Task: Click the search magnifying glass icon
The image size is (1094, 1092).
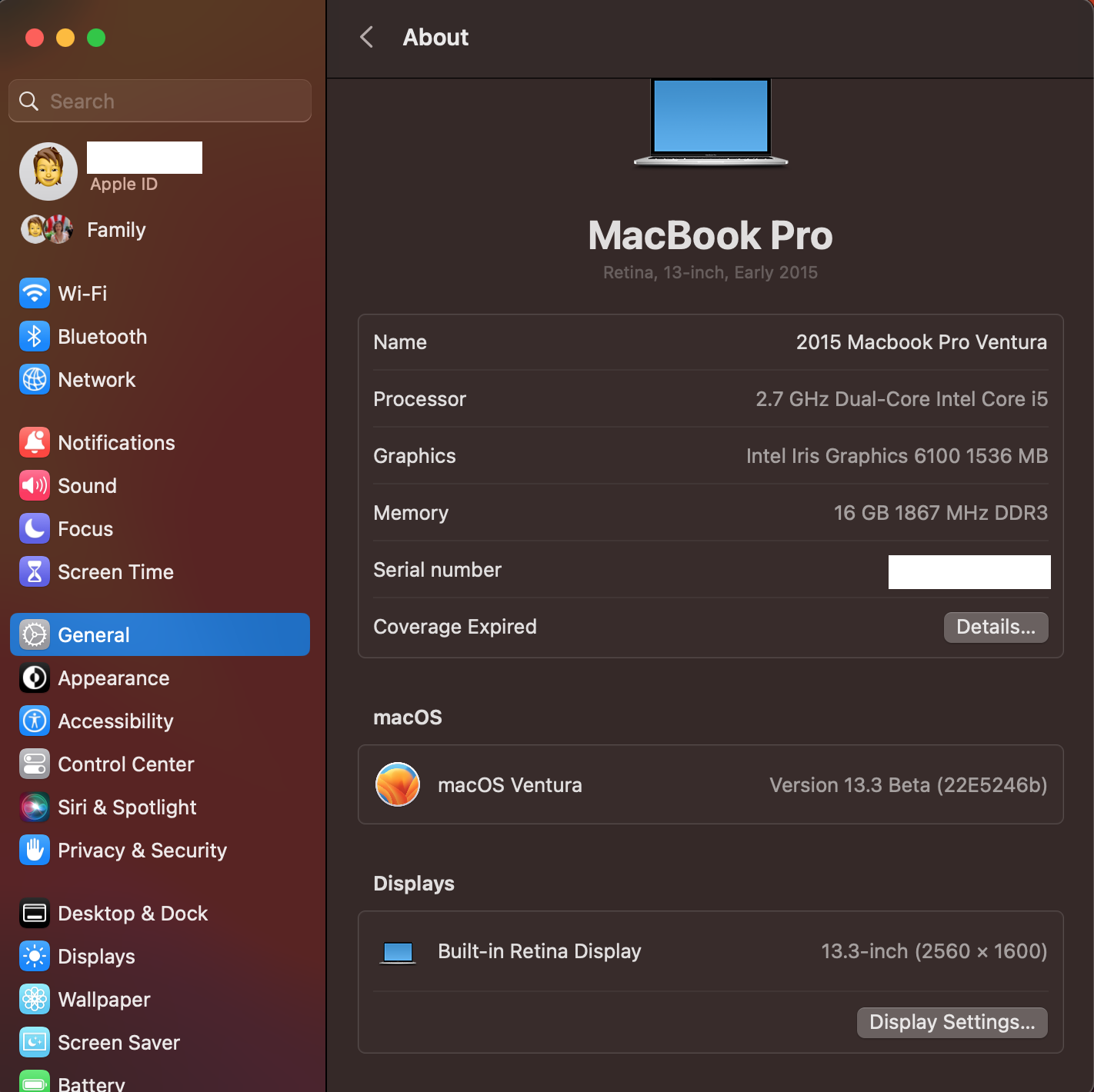Action: (x=28, y=101)
